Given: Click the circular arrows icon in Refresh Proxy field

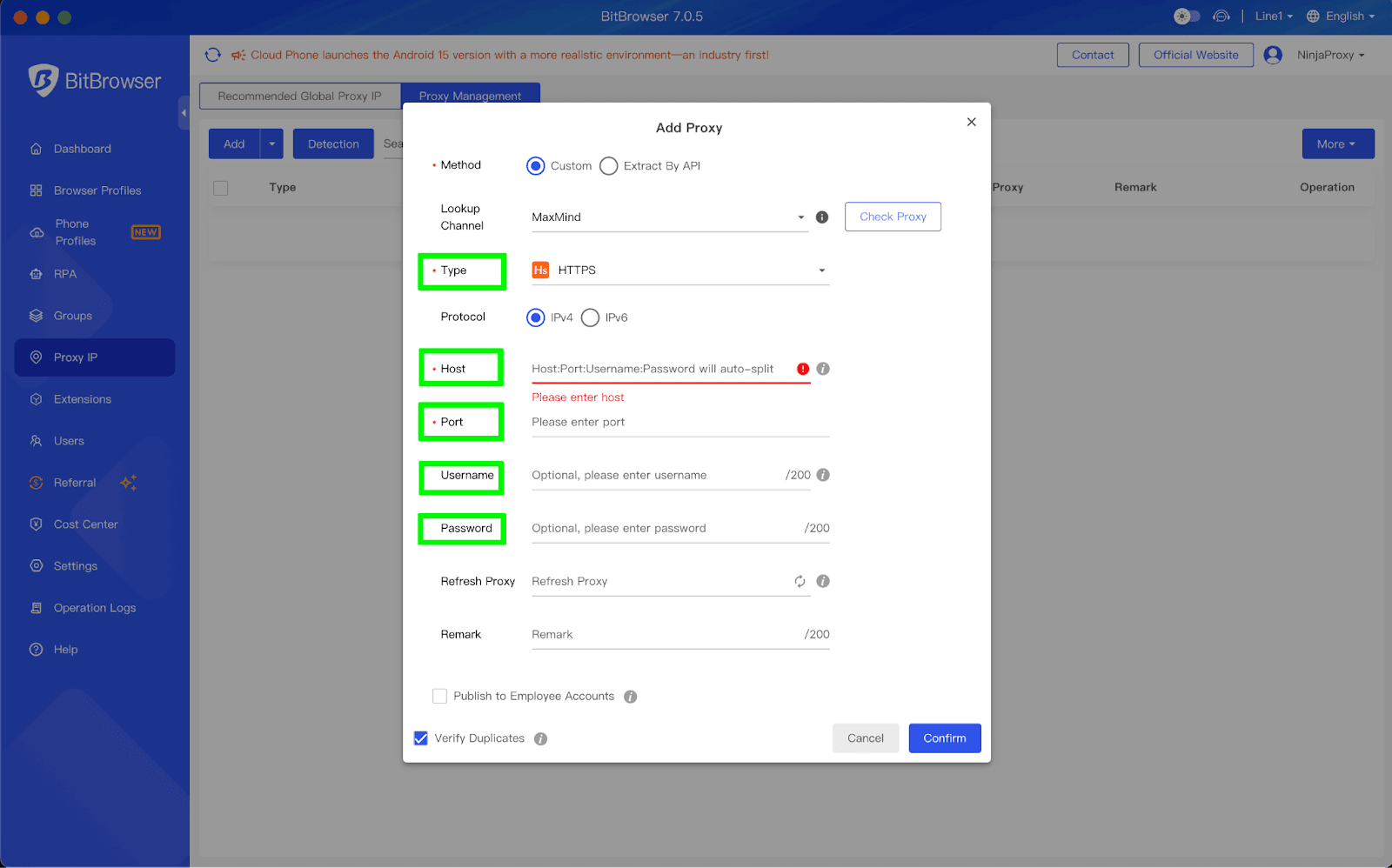Looking at the screenshot, I should pyautogui.click(x=800, y=581).
